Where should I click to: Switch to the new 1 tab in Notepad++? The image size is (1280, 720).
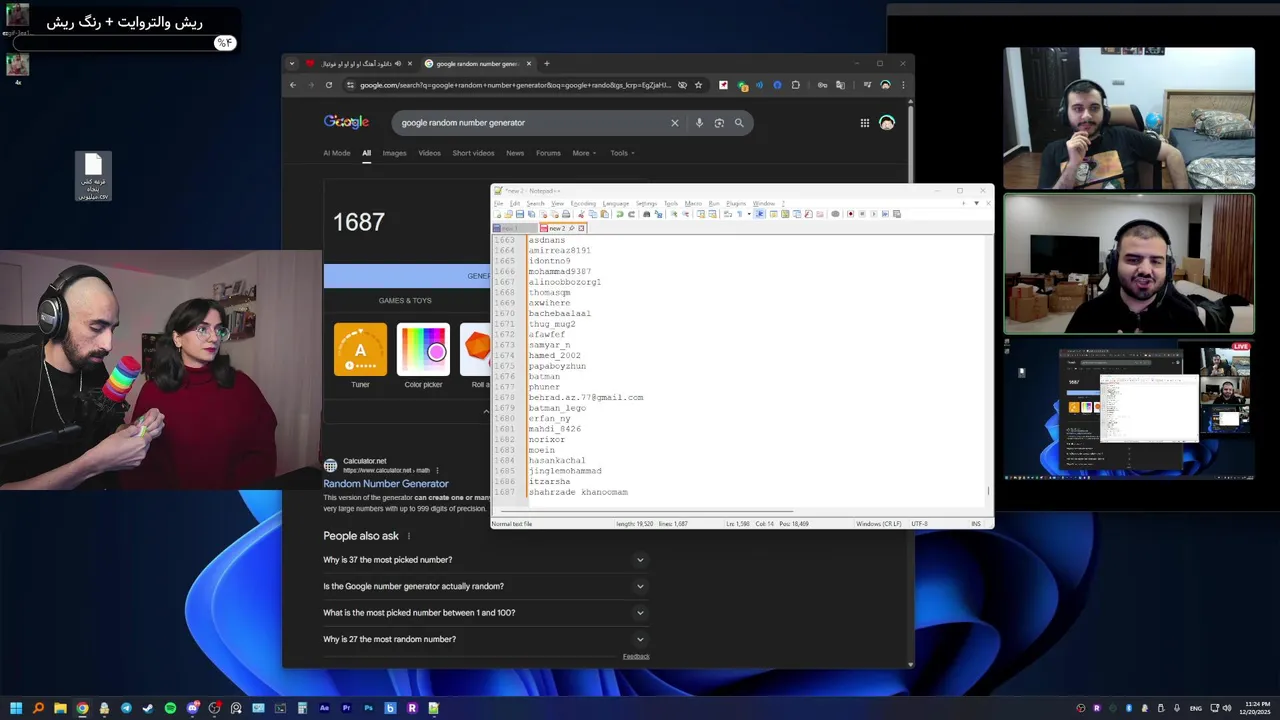pos(514,229)
